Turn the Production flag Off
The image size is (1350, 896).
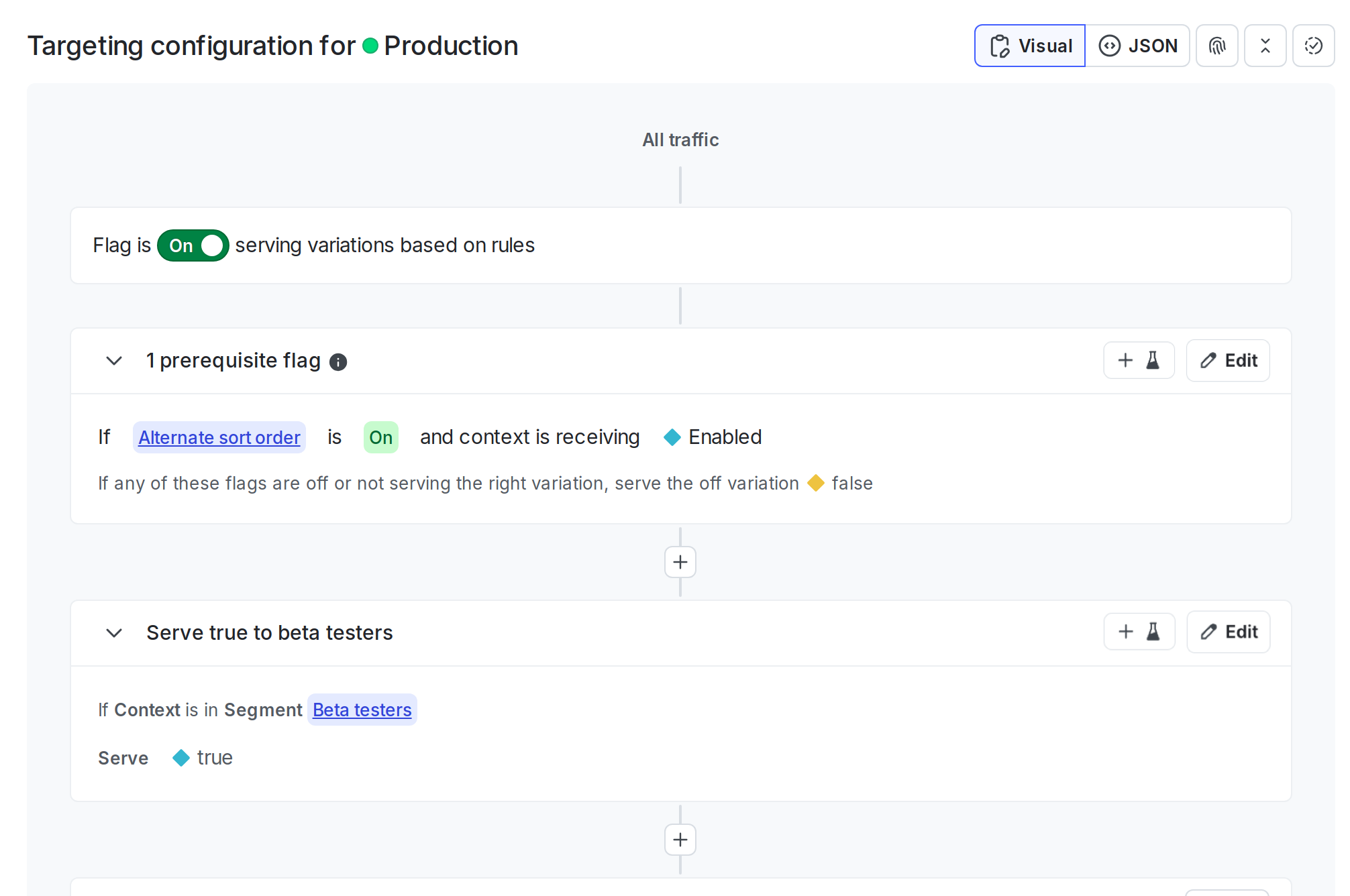click(193, 245)
